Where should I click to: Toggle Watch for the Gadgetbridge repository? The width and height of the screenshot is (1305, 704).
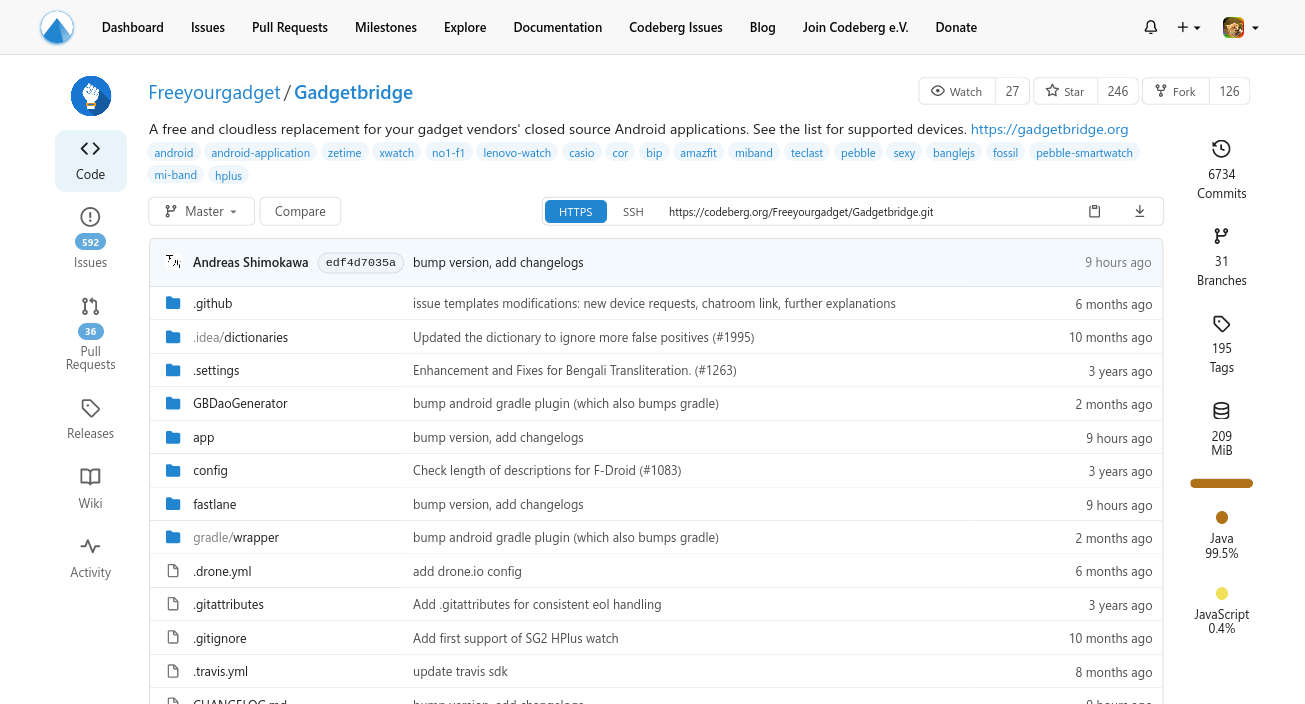pyautogui.click(x=956, y=90)
